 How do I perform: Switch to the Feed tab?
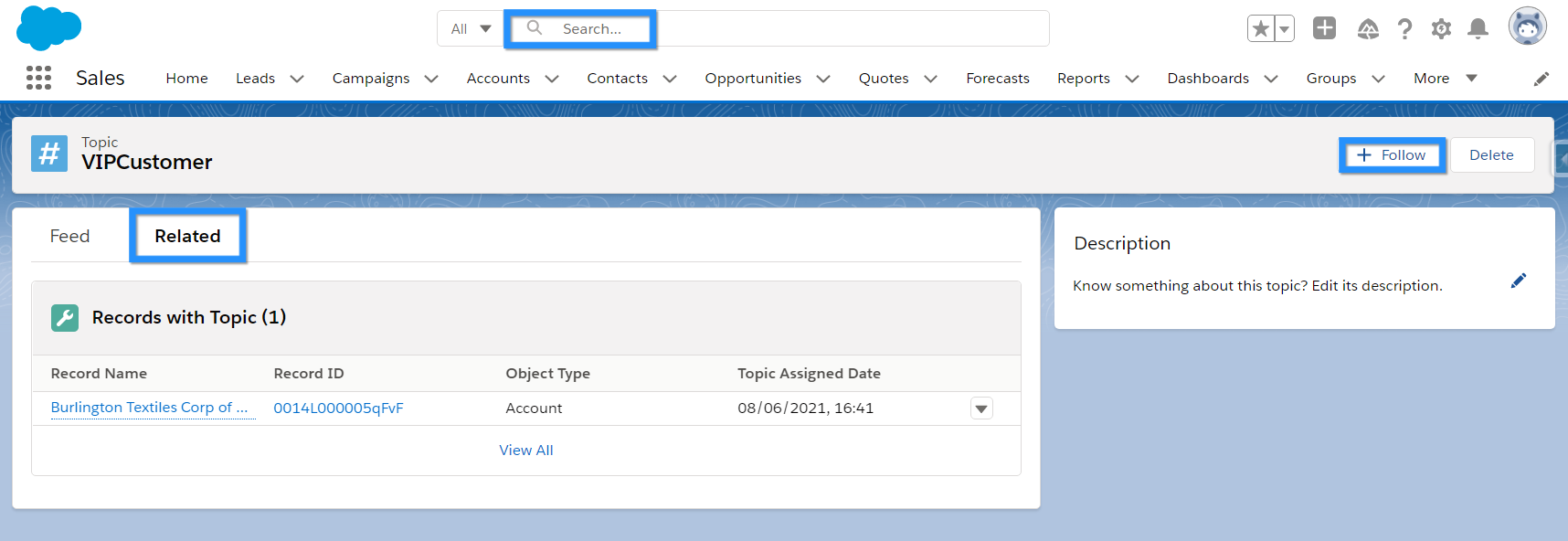click(x=69, y=237)
